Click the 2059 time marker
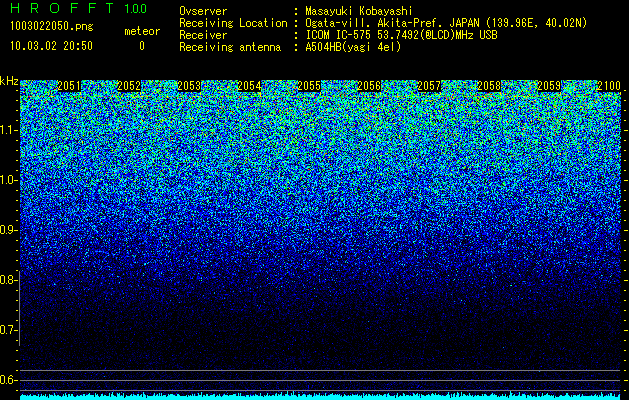The height and width of the screenshot is (400, 629). 549,86
